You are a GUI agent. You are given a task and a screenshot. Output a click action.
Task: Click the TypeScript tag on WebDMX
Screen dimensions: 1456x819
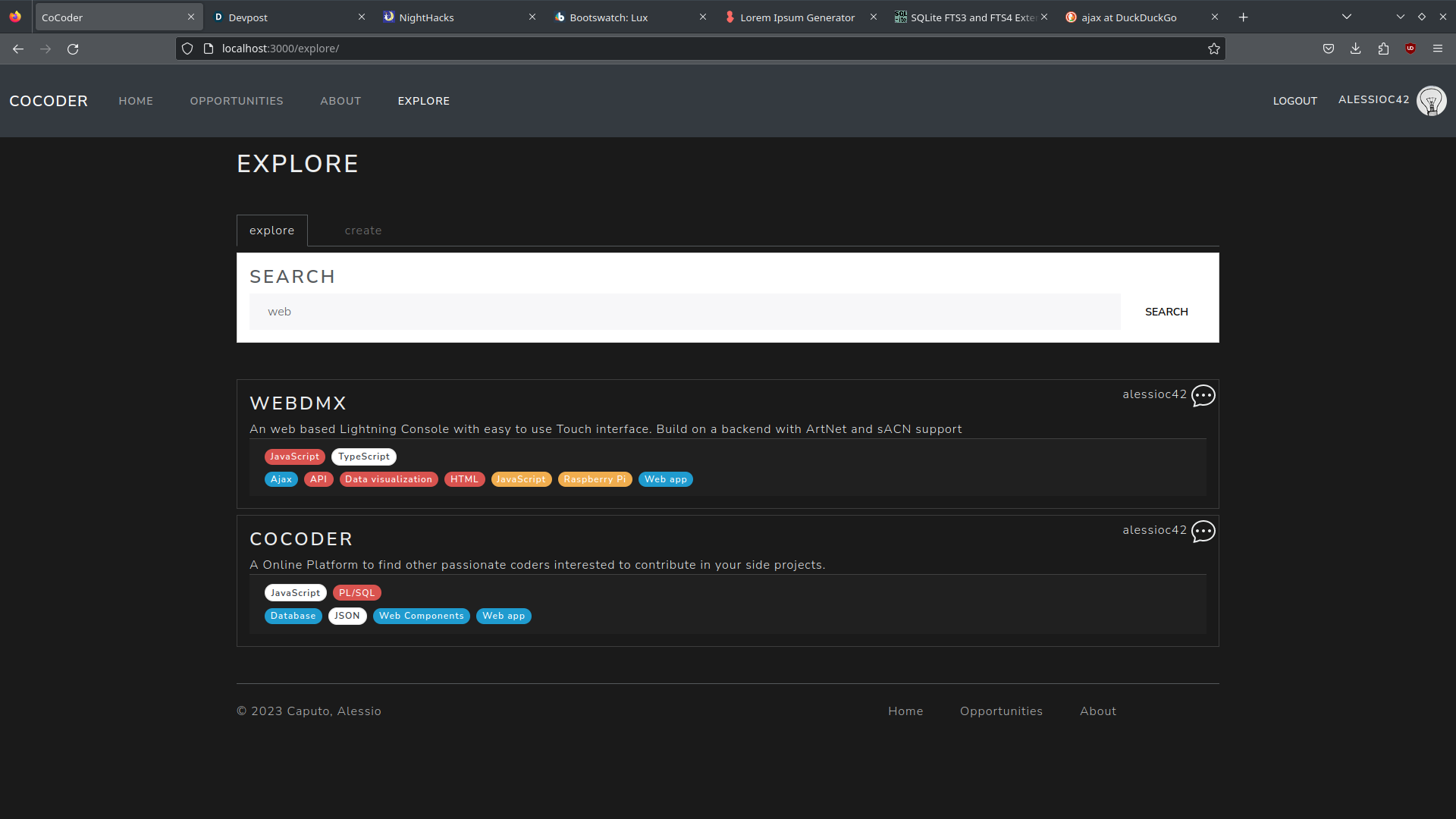click(363, 457)
